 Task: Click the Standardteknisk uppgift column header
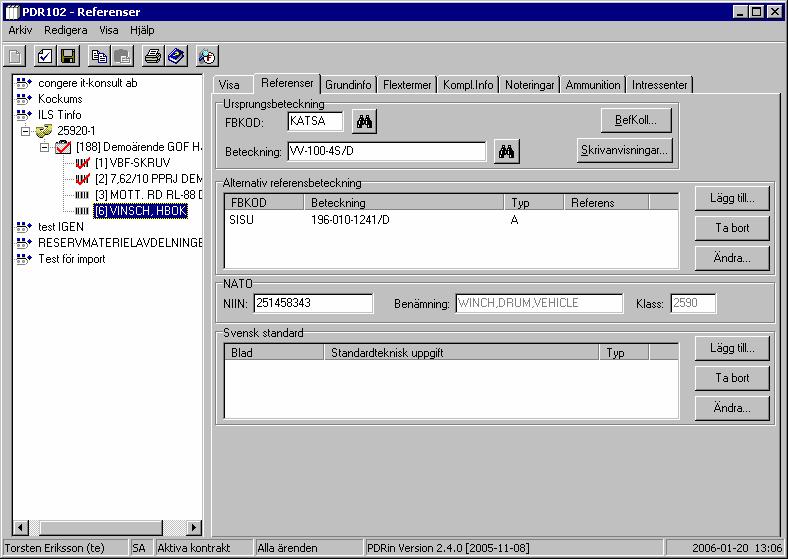pos(461,353)
